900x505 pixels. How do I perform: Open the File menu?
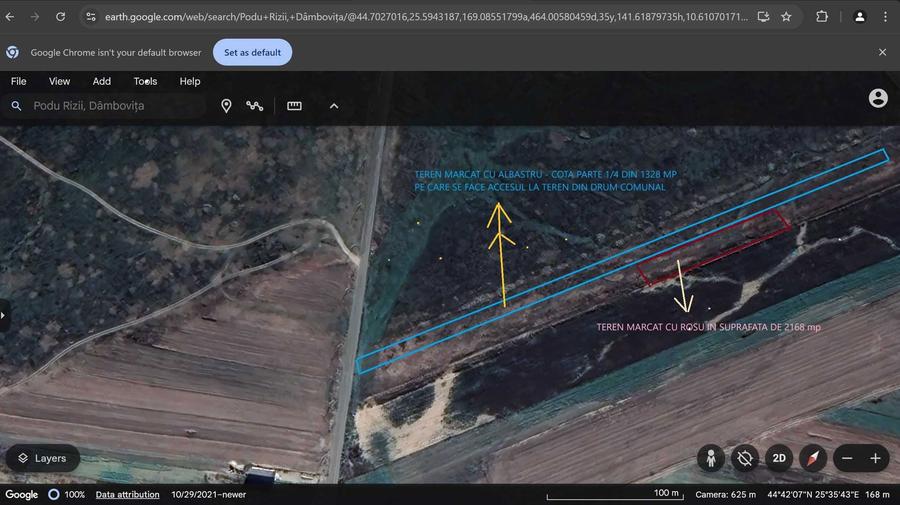18,81
